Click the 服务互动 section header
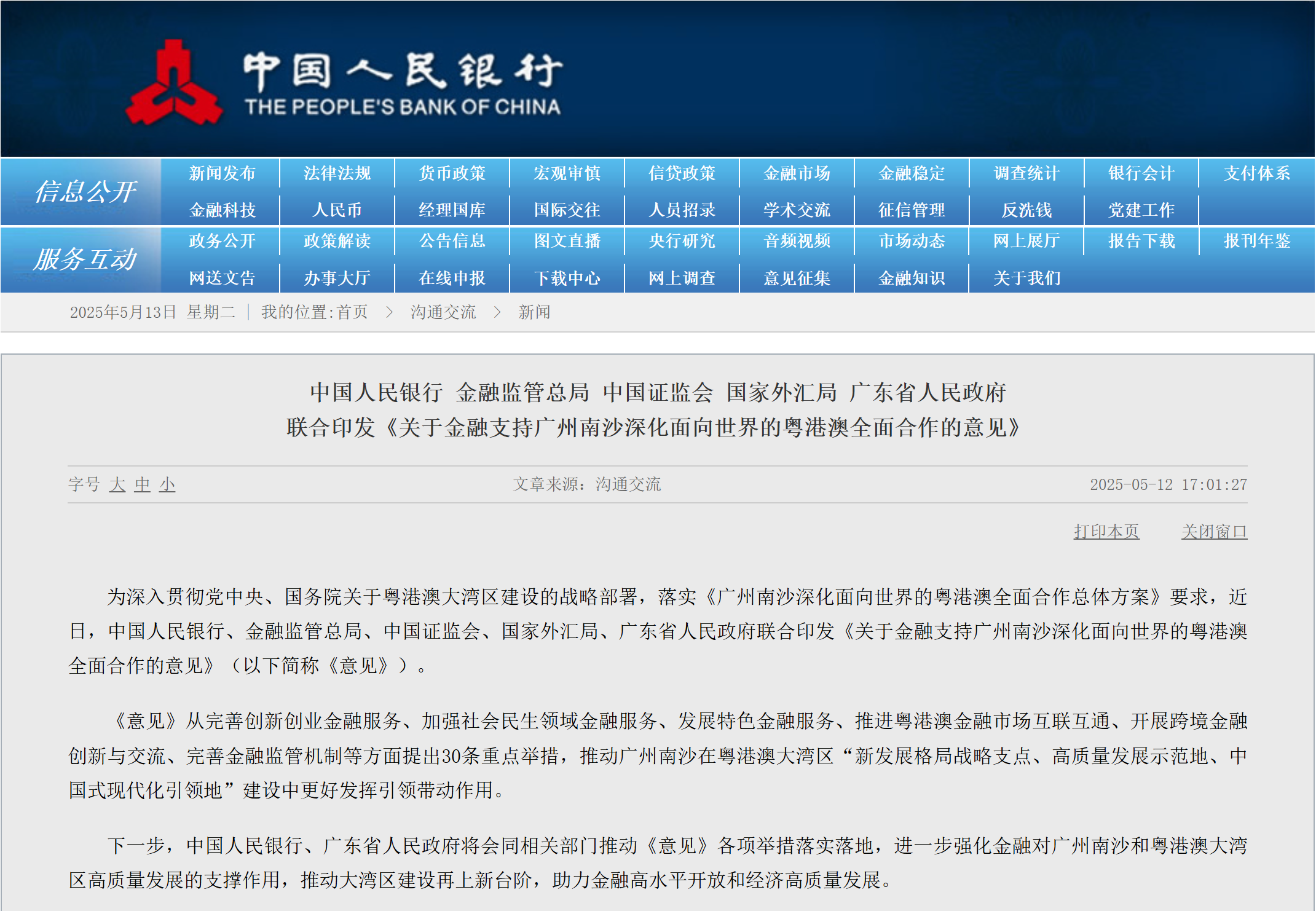This screenshot has height=911, width=1316. coord(85,259)
